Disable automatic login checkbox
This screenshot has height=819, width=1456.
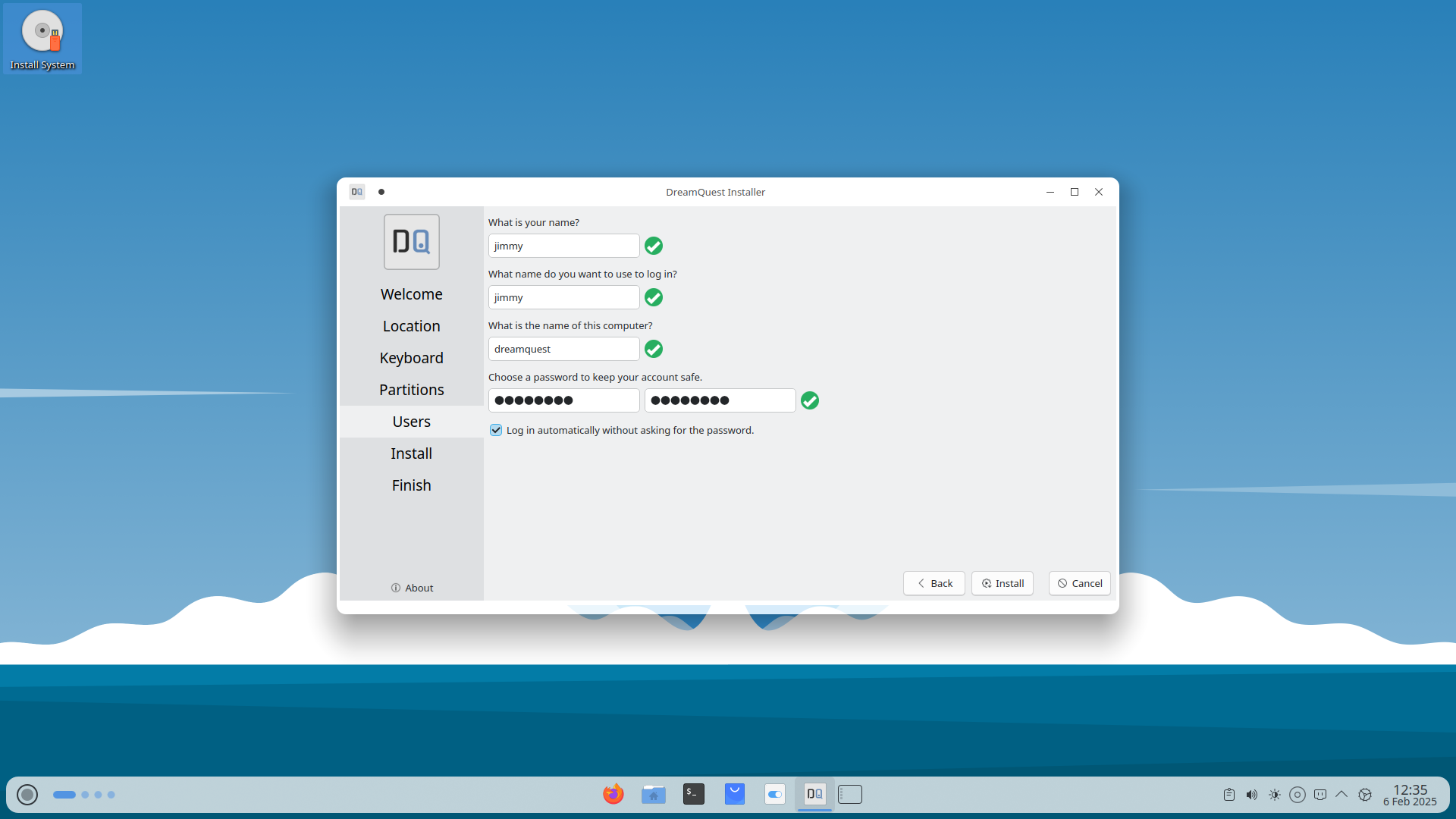(x=496, y=430)
